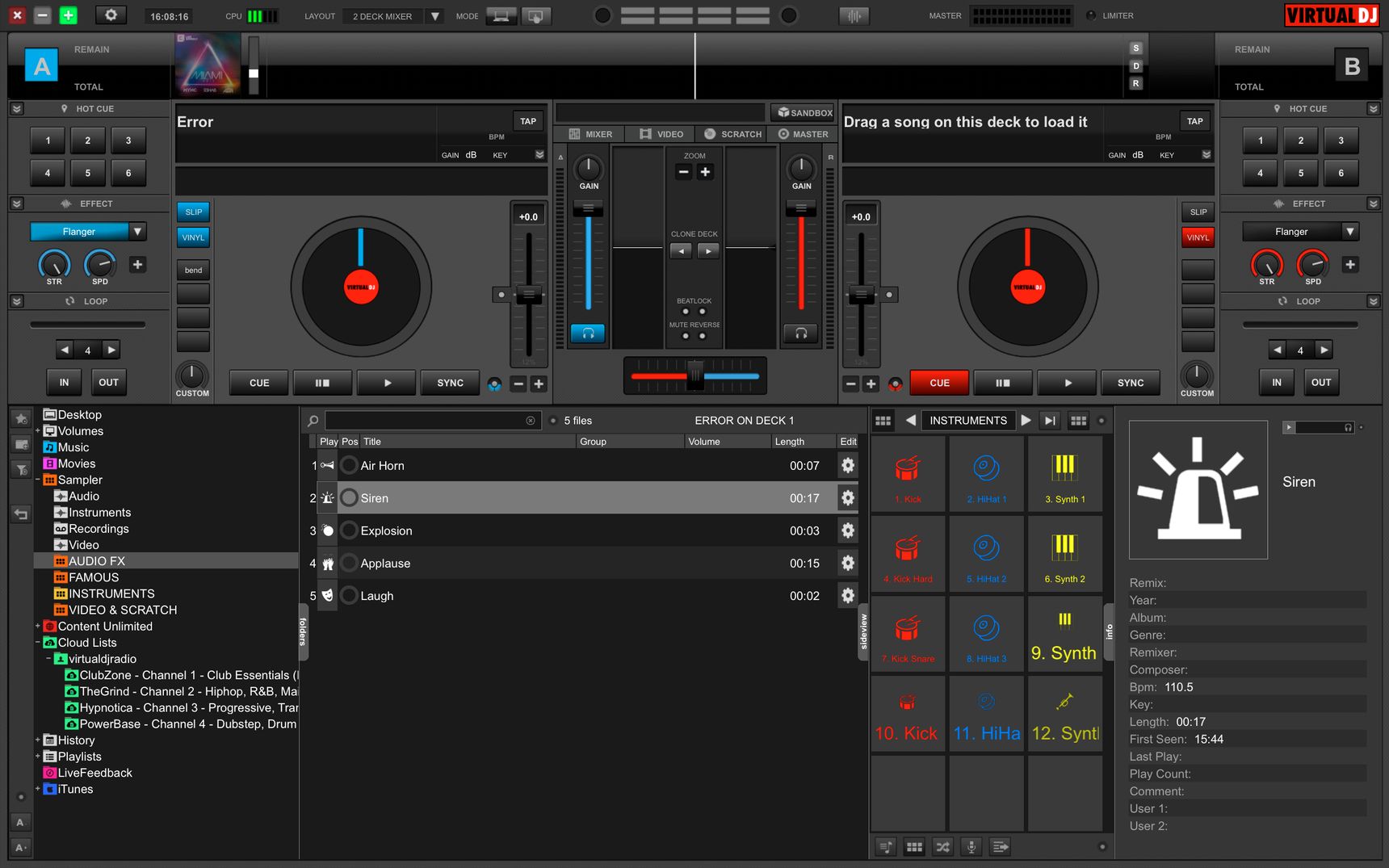Click deck A blue volume fader

click(588, 208)
